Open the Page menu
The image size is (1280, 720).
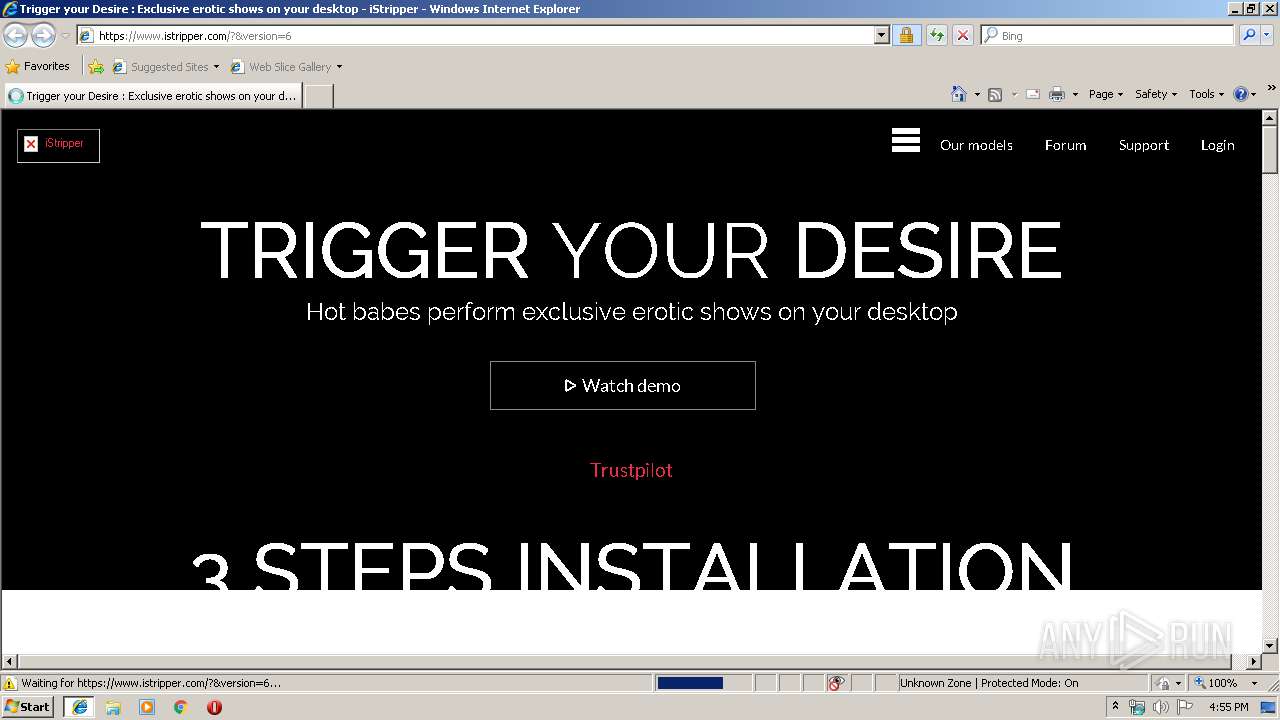pos(1106,94)
